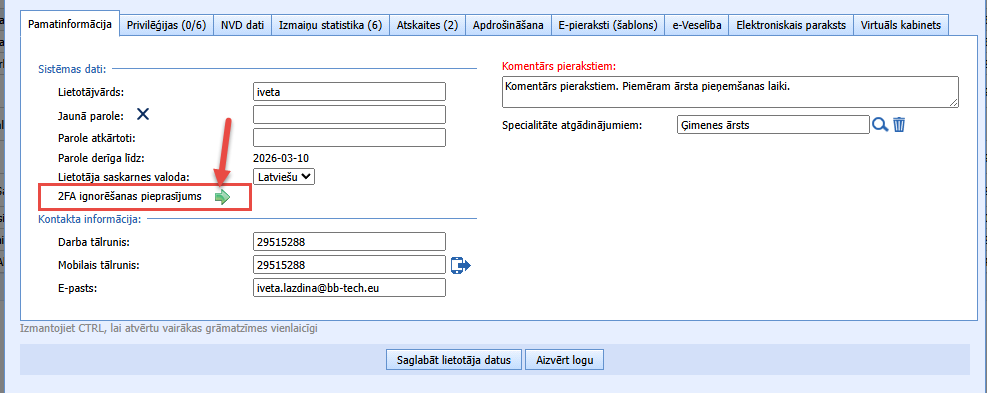
Task: Click the Darba tālrunis input field
Action: point(349,242)
